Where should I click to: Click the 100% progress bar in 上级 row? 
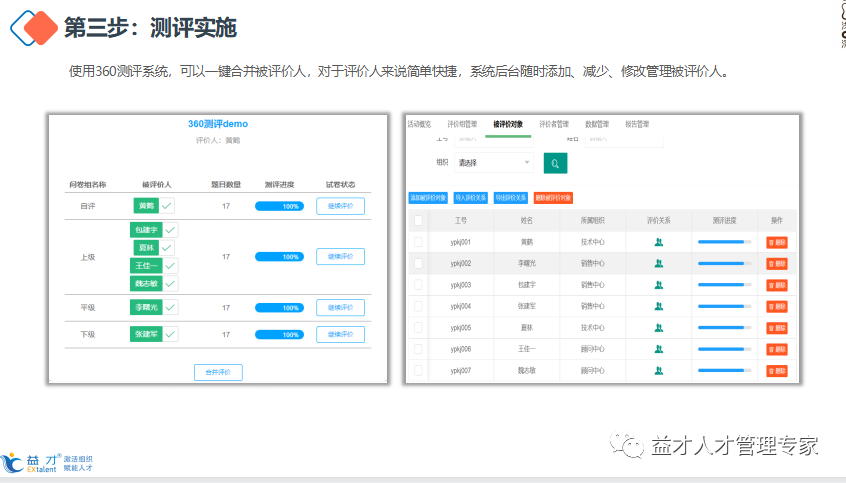(279, 257)
